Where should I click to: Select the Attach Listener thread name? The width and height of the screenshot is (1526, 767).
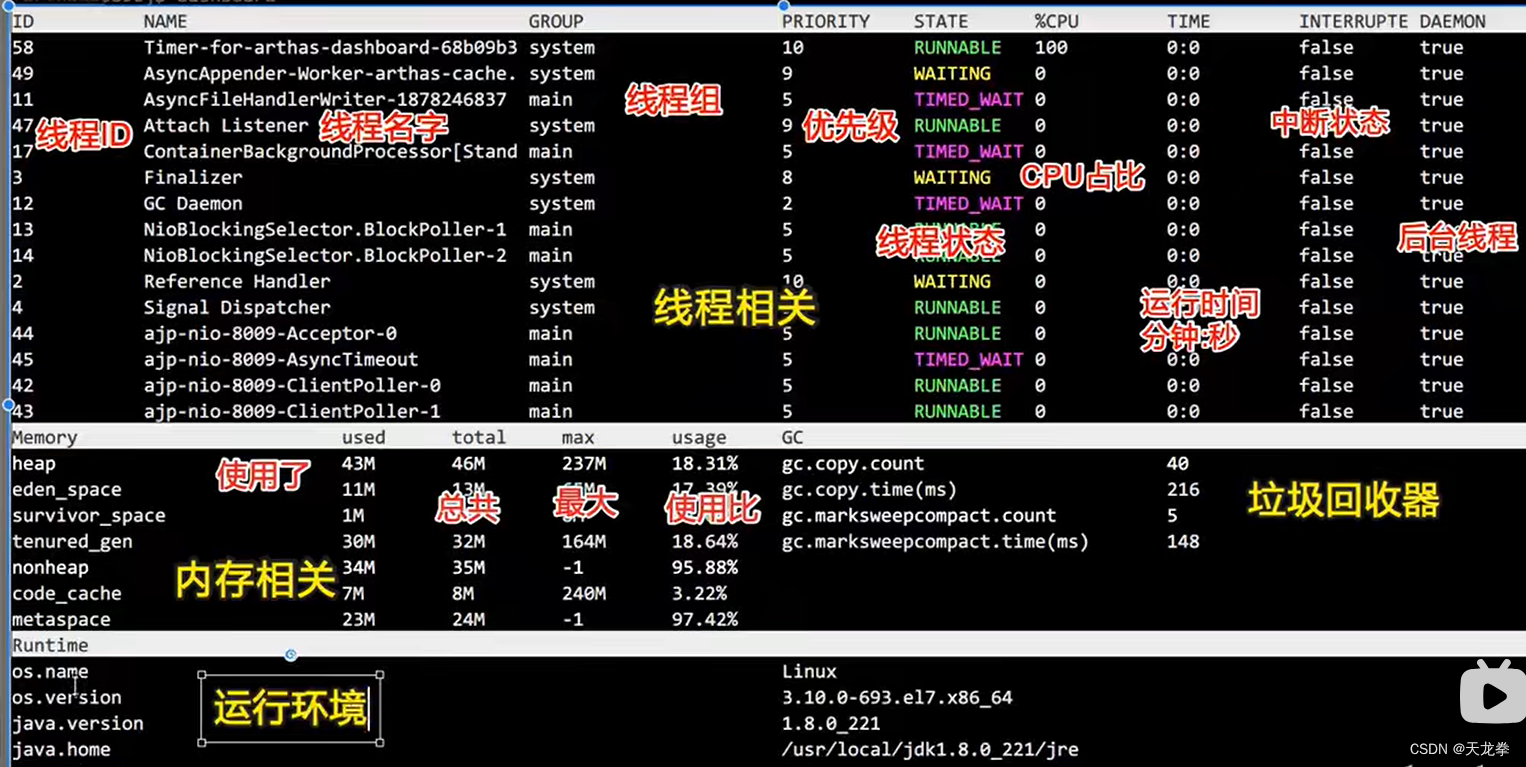click(226, 125)
